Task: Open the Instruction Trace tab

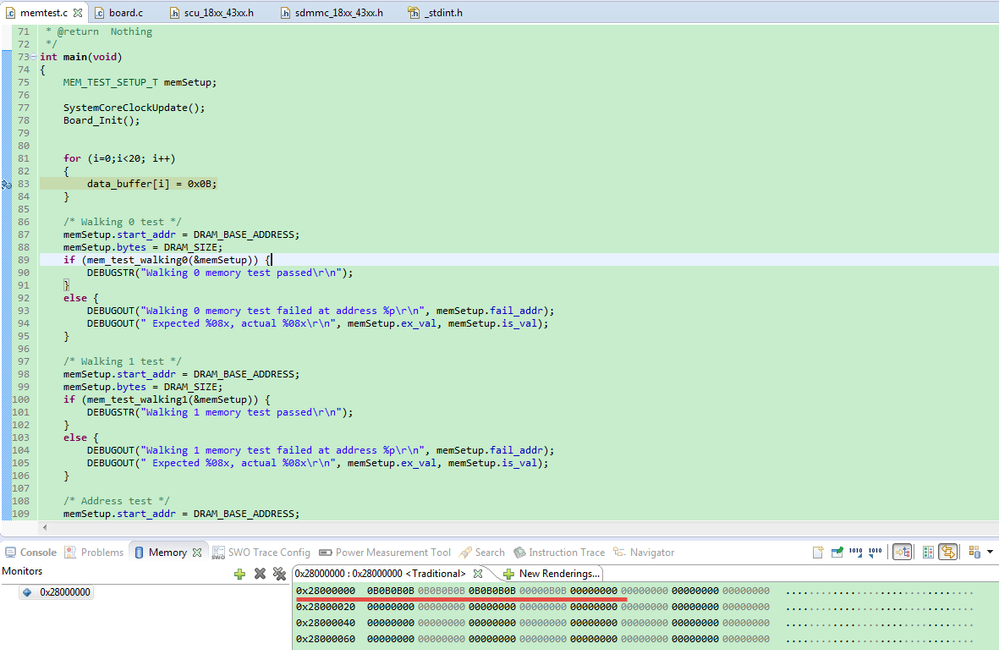Action: pos(559,552)
